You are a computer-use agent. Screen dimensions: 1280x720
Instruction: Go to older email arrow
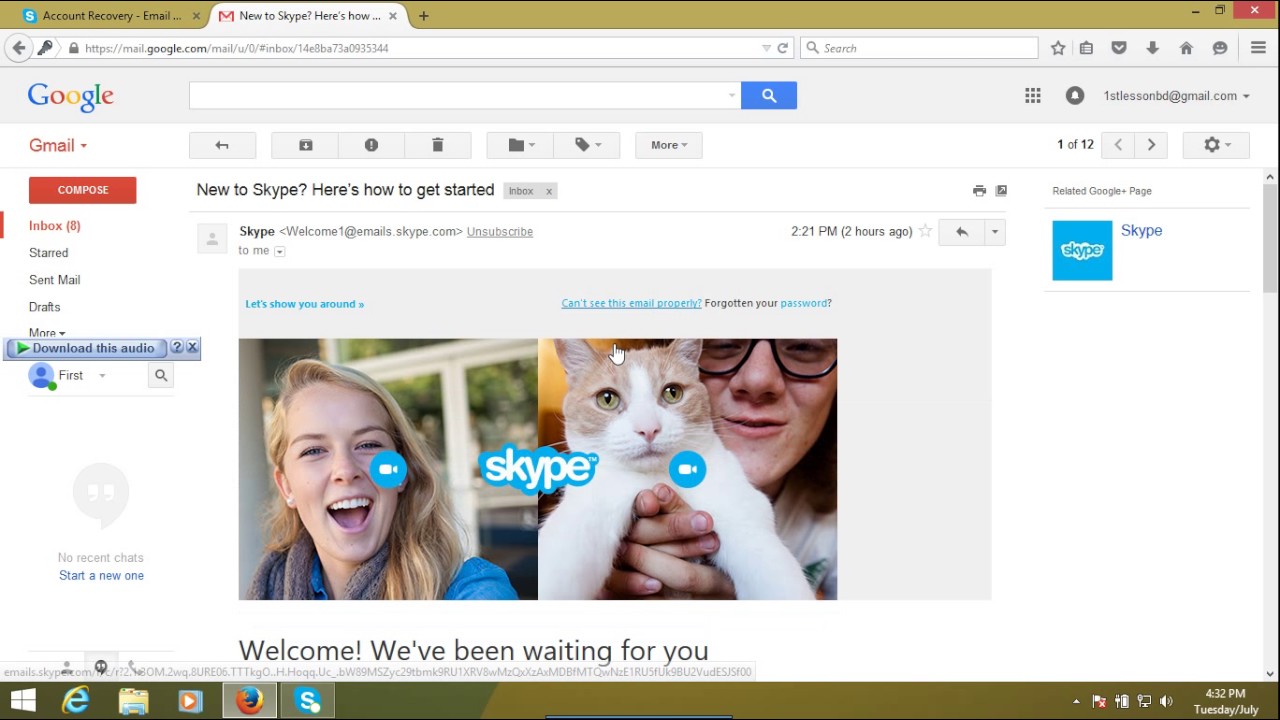click(x=1151, y=145)
